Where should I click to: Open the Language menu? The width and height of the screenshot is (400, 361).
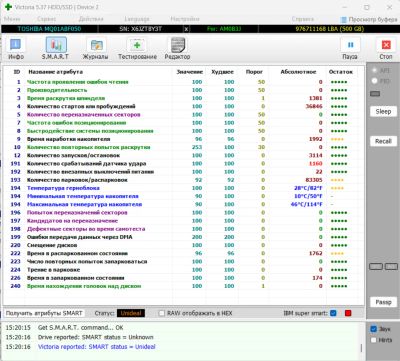click(x=137, y=19)
